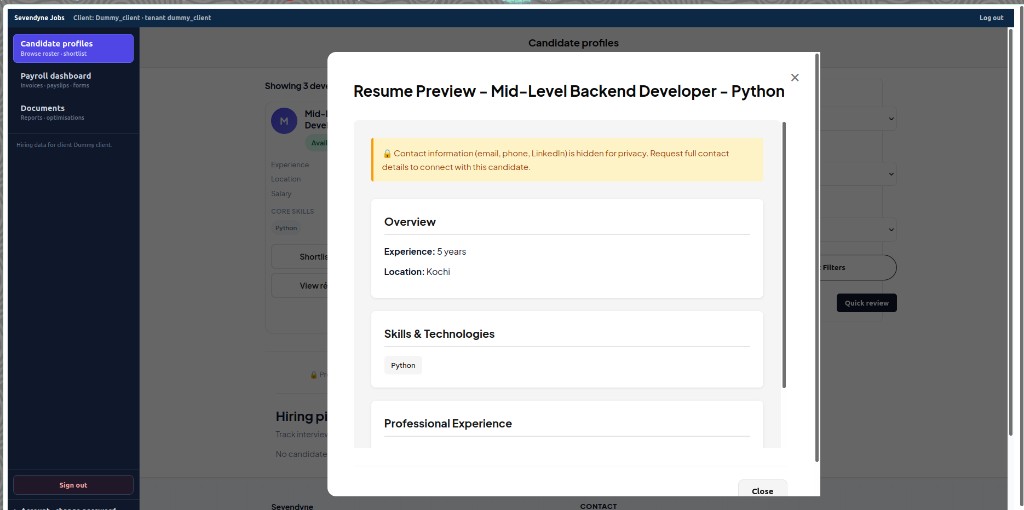Click the Client: Dummy_client tenant text
The width and height of the screenshot is (1024, 510).
click(142, 18)
